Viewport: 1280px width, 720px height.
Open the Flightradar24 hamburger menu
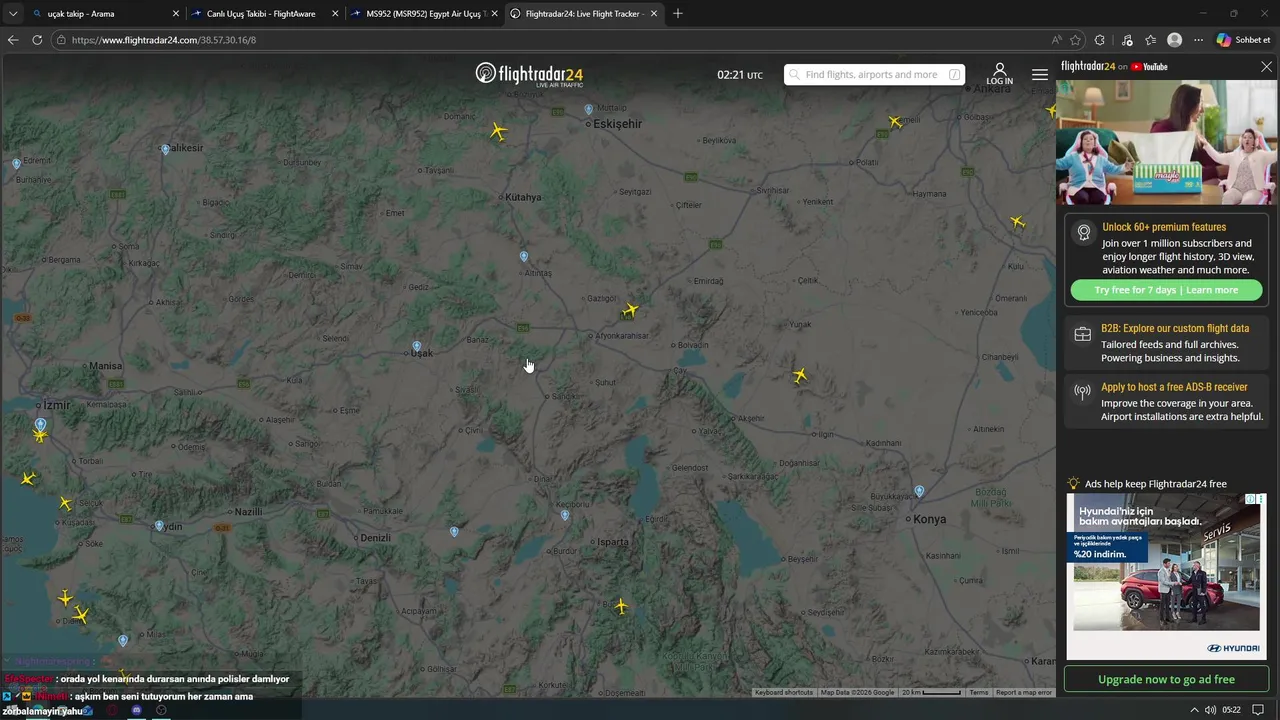click(1040, 75)
